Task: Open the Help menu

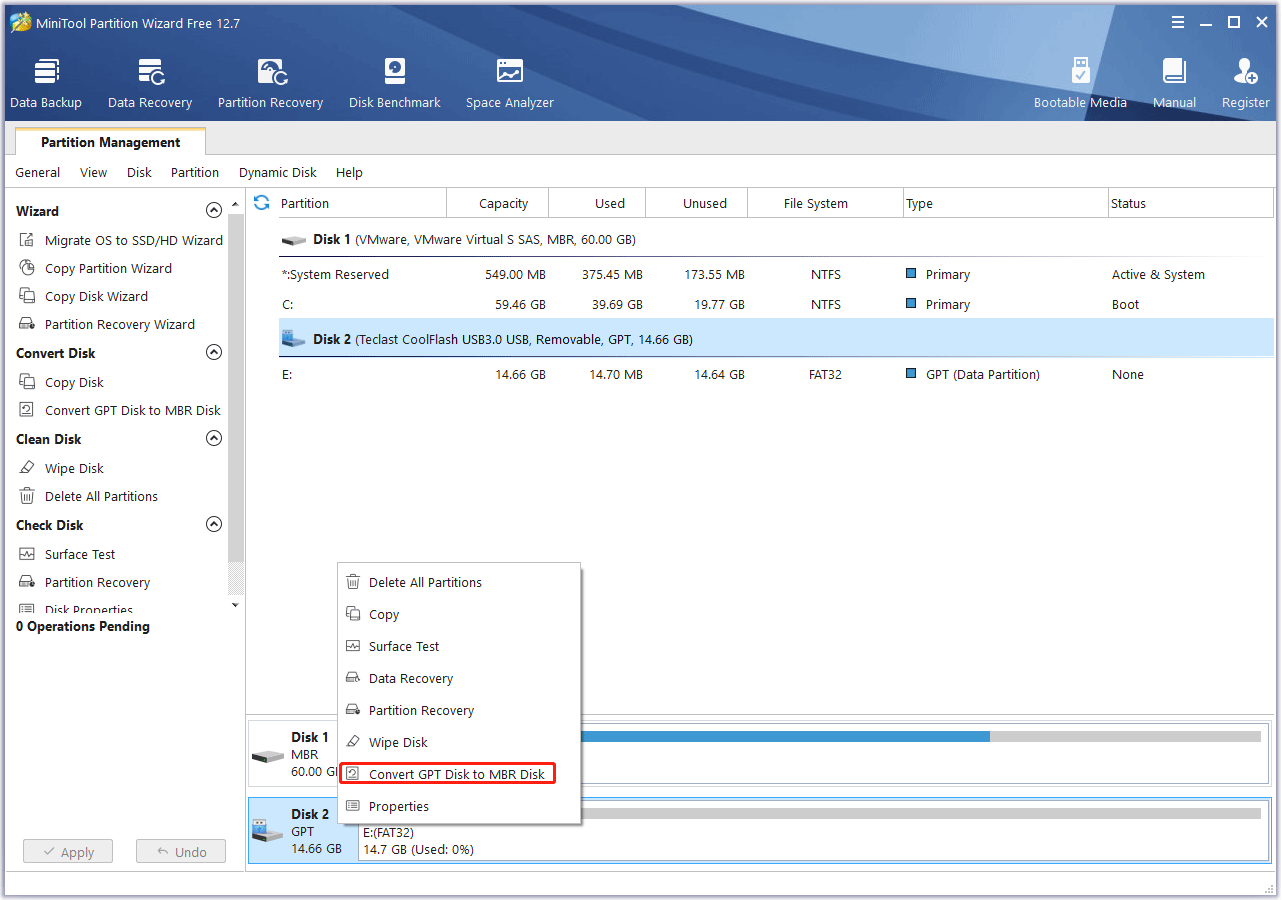Action: pyautogui.click(x=349, y=172)
